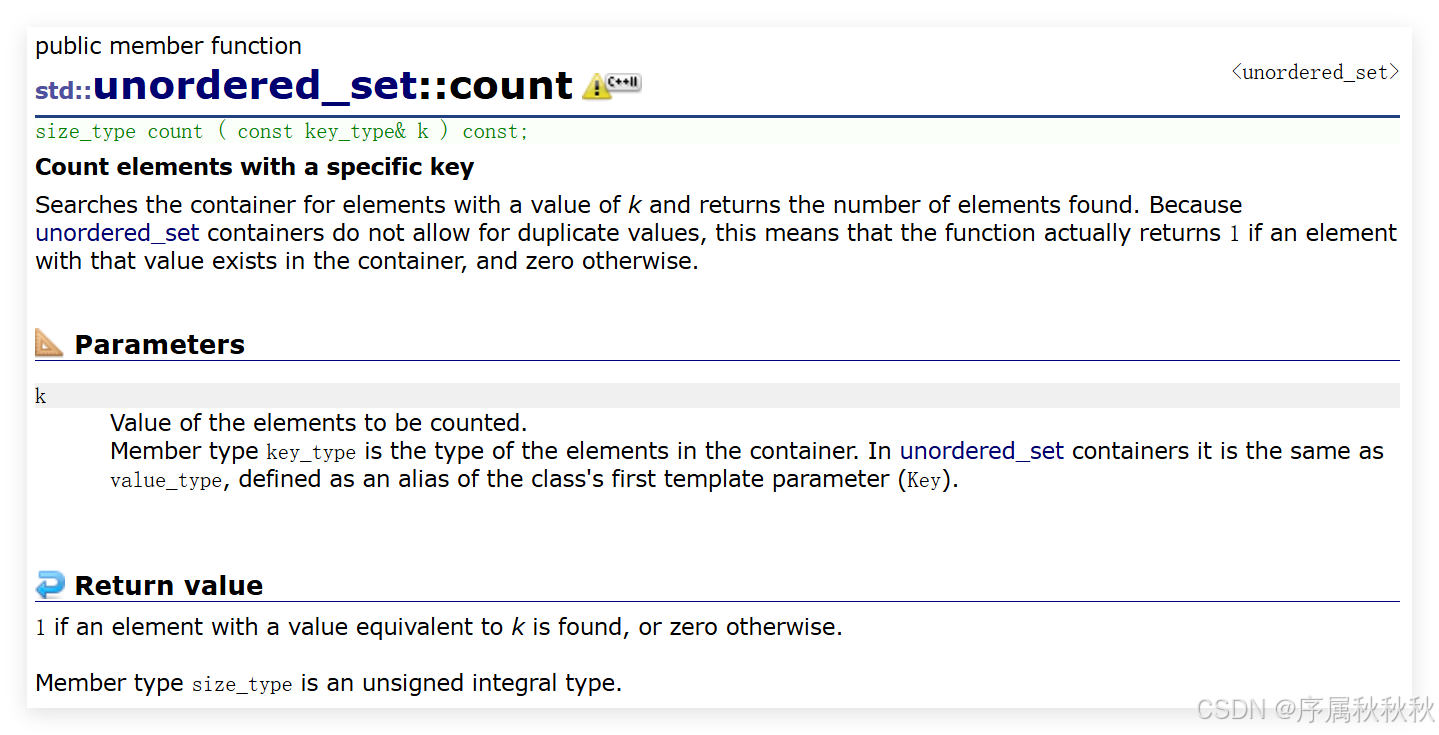This screenshot has width=1439, height=735.
Task: Click the value_type code term
Action: click(x=166, y=480)
